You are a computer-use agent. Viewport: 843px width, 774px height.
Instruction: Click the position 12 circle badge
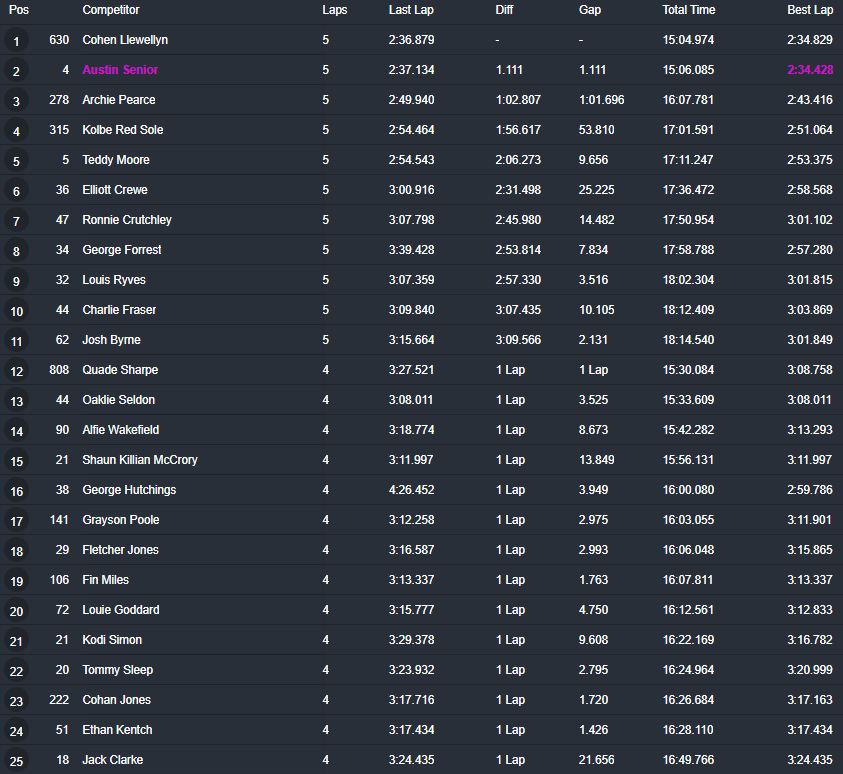pos(16,371)
